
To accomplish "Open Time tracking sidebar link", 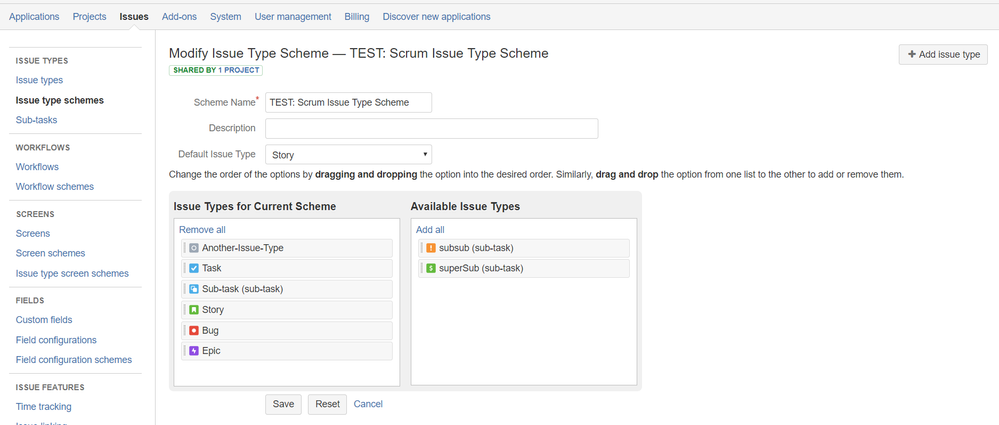I will 44,407.
